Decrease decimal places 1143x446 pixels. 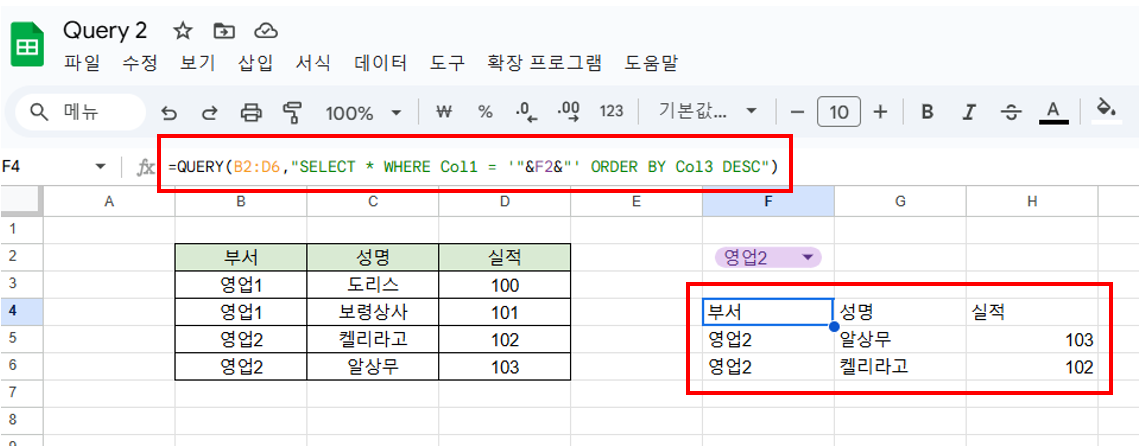[x=526, y=112]
